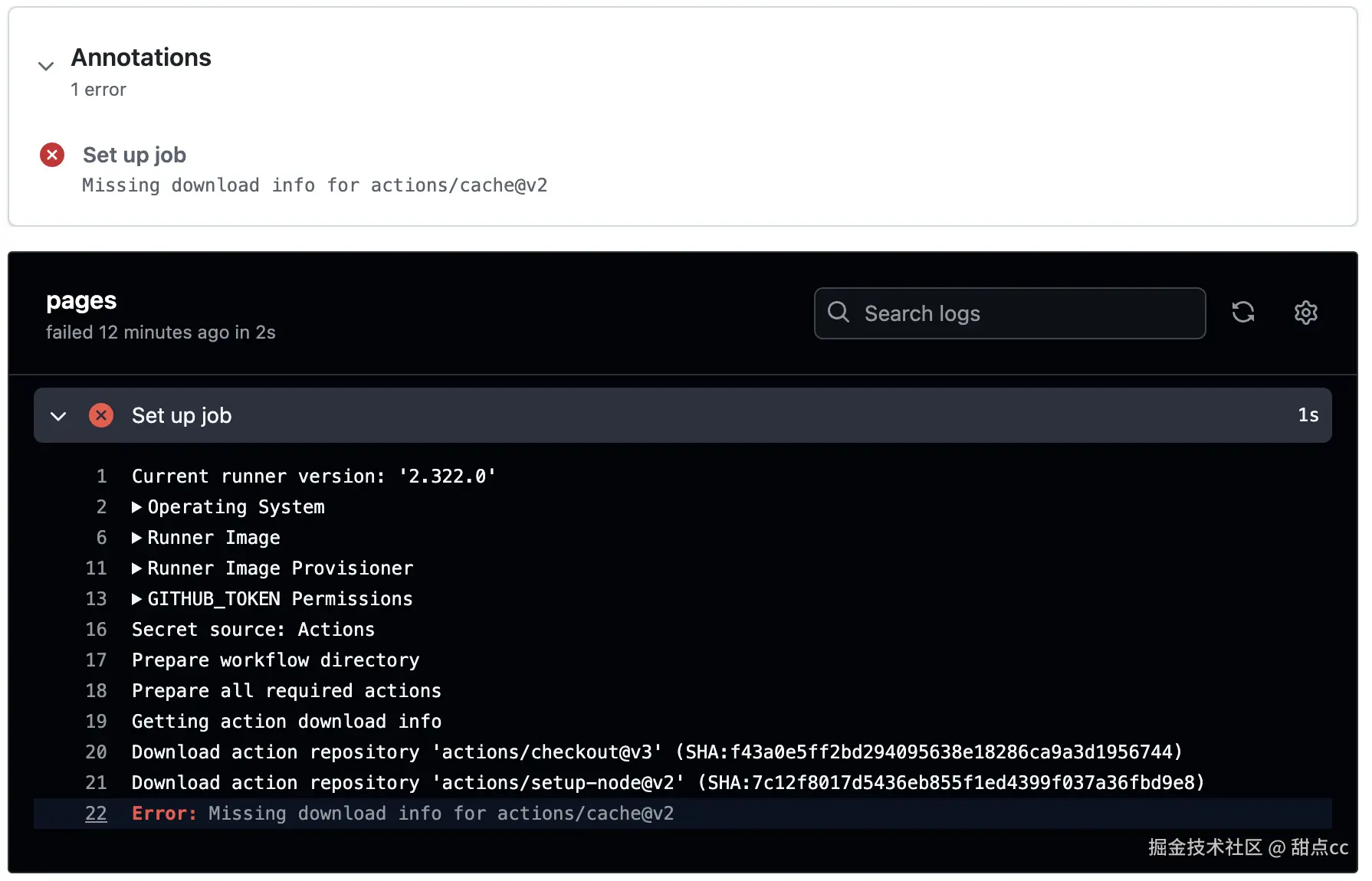Click the pages job title
The image size is (1372, 881).
[x=81, y=301]
